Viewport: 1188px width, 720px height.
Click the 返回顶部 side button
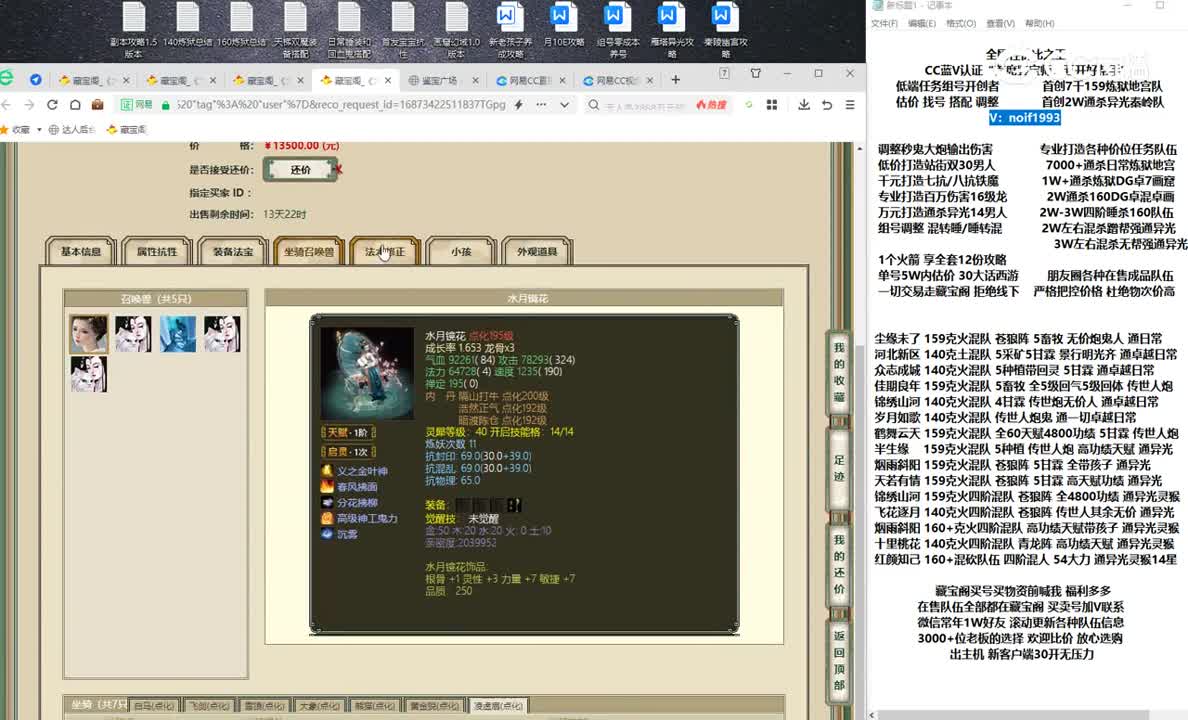(839, 660)
